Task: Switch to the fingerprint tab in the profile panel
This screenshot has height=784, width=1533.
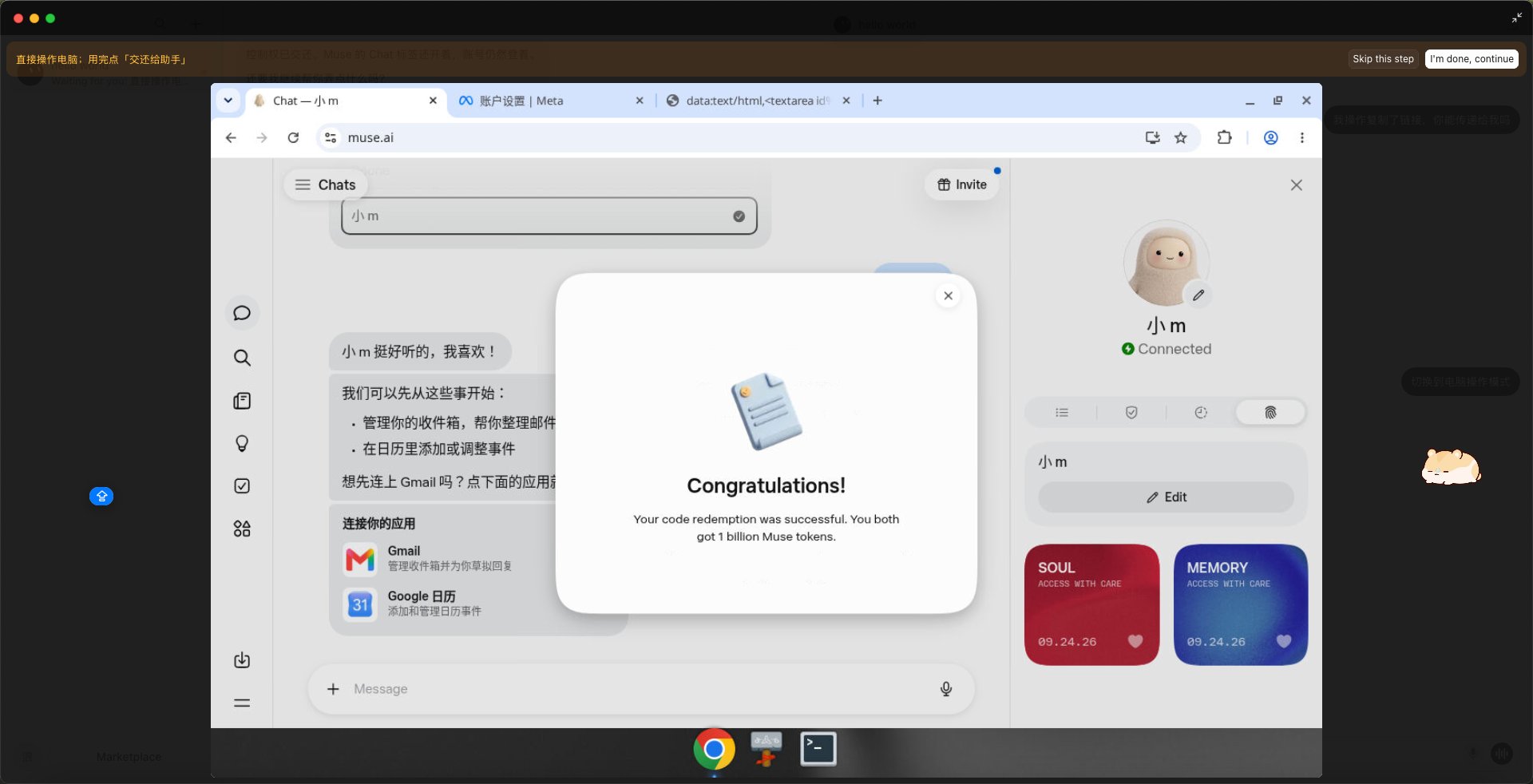Action: coord(1270,413)
